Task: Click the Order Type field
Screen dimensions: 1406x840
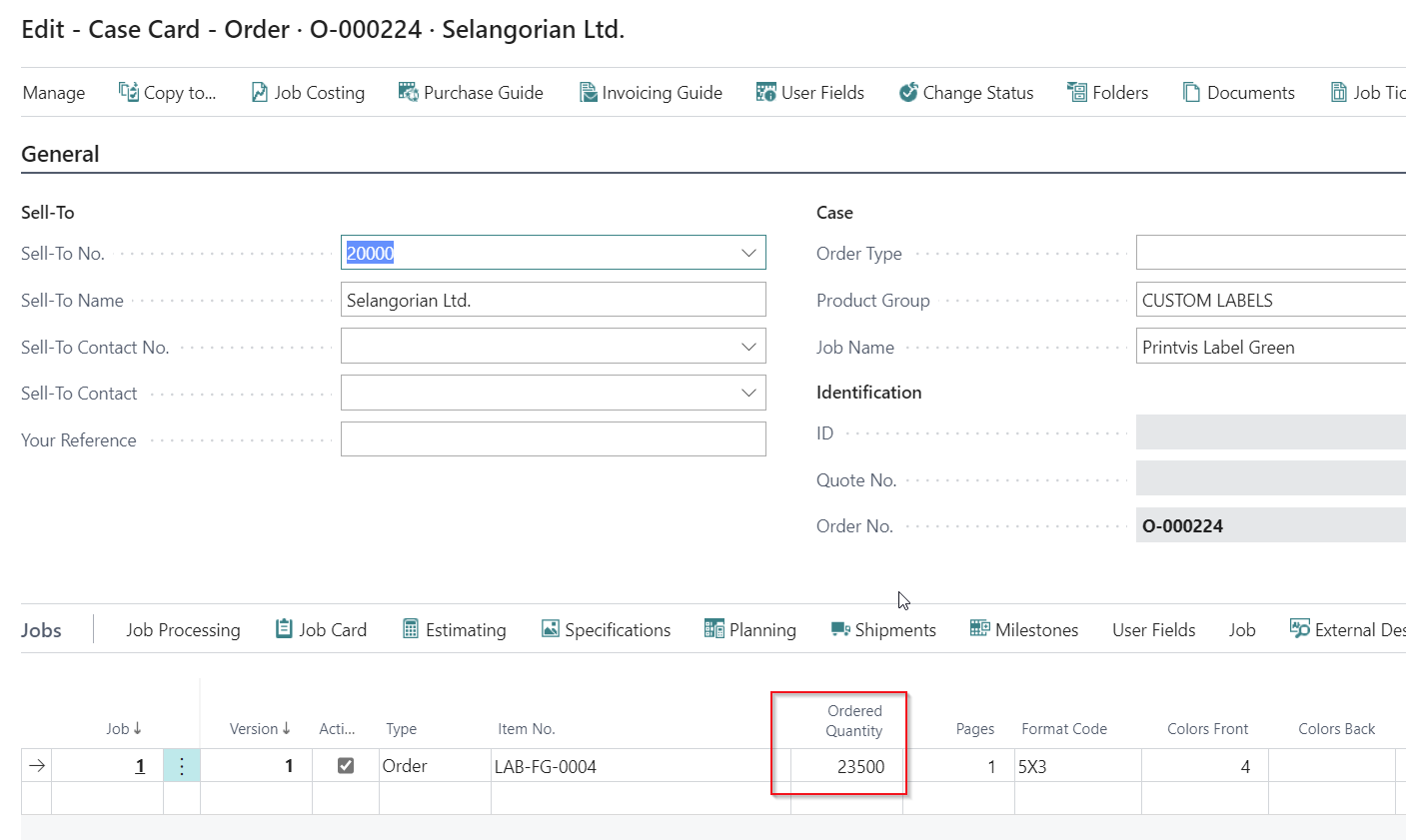Action: [x=1271, y=253]
